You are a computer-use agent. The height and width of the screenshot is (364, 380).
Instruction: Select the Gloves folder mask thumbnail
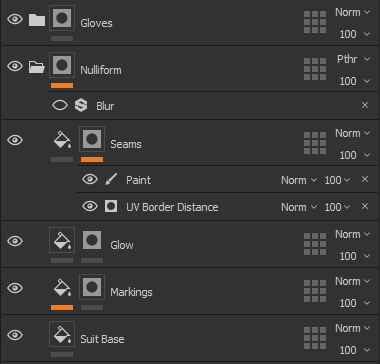[62, 18]
